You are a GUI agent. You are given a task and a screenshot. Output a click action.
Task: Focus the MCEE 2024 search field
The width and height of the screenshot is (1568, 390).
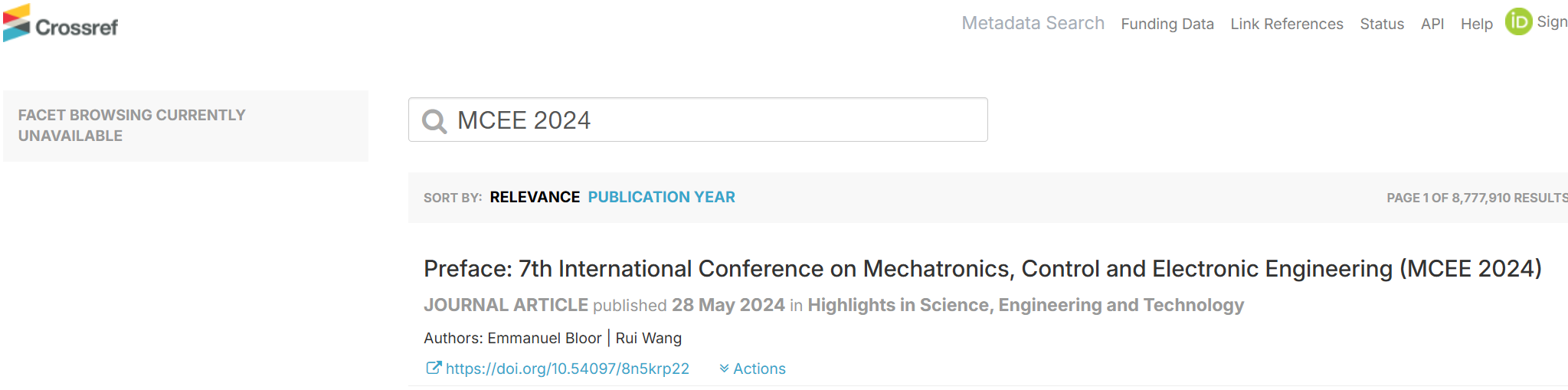click(698, 120)
